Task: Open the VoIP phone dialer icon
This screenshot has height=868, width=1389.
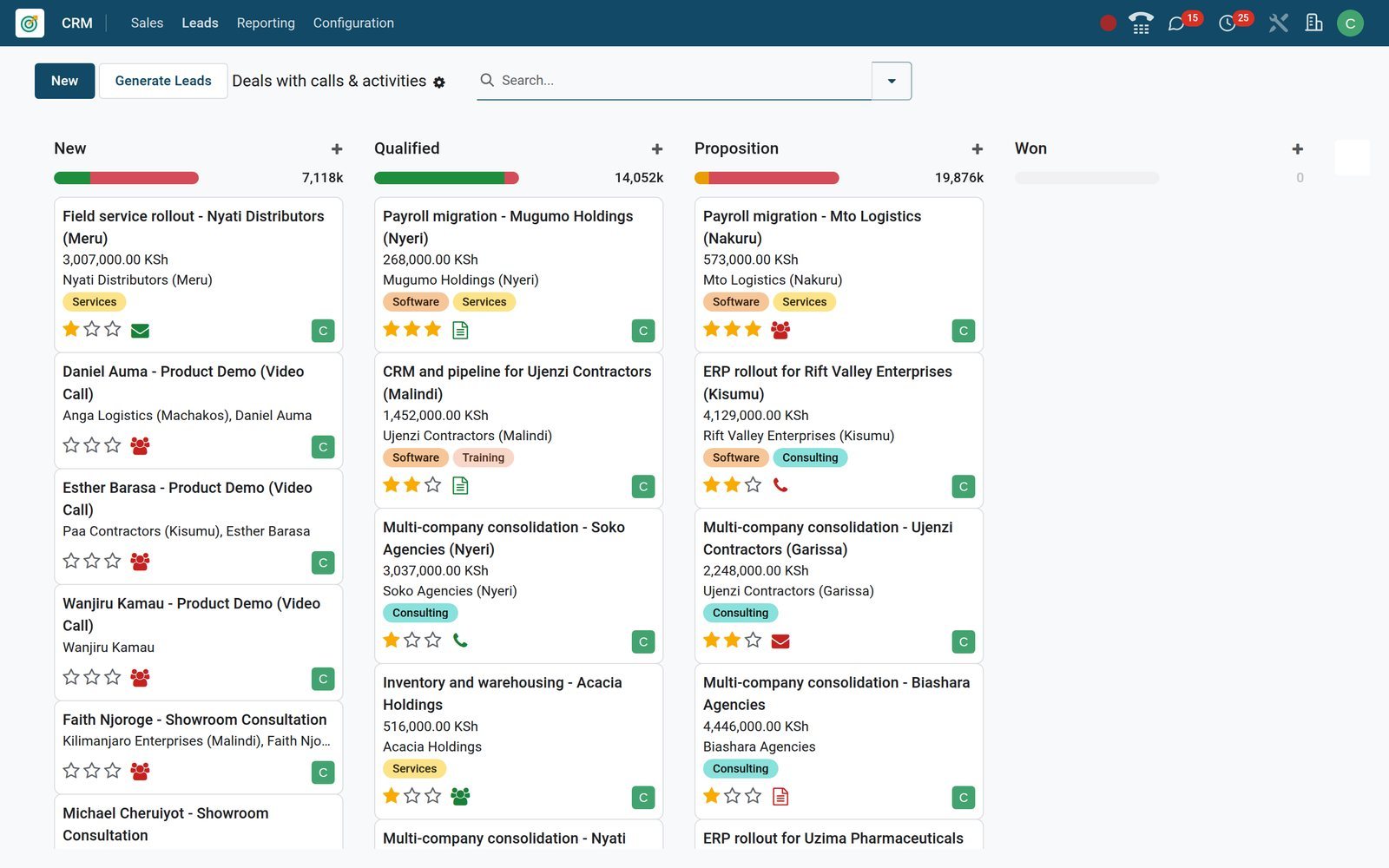Action: 1141,23
